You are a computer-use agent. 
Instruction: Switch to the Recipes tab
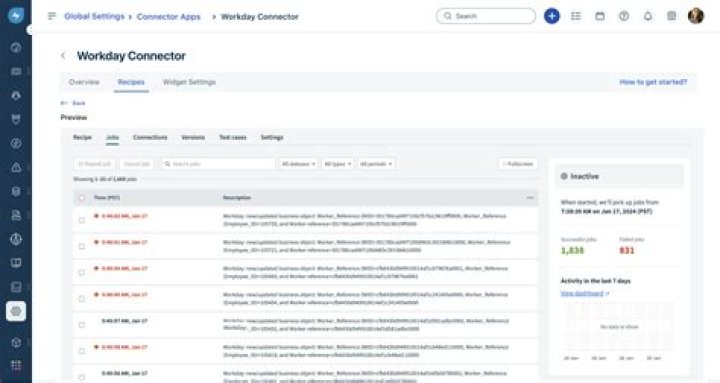coord(131,82)
